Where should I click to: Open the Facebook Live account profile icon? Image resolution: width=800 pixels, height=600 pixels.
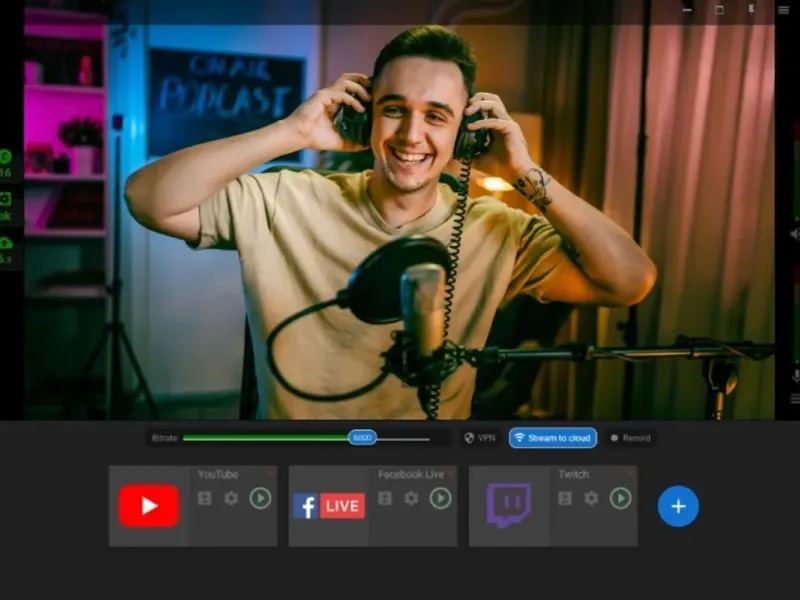point(385,498)
